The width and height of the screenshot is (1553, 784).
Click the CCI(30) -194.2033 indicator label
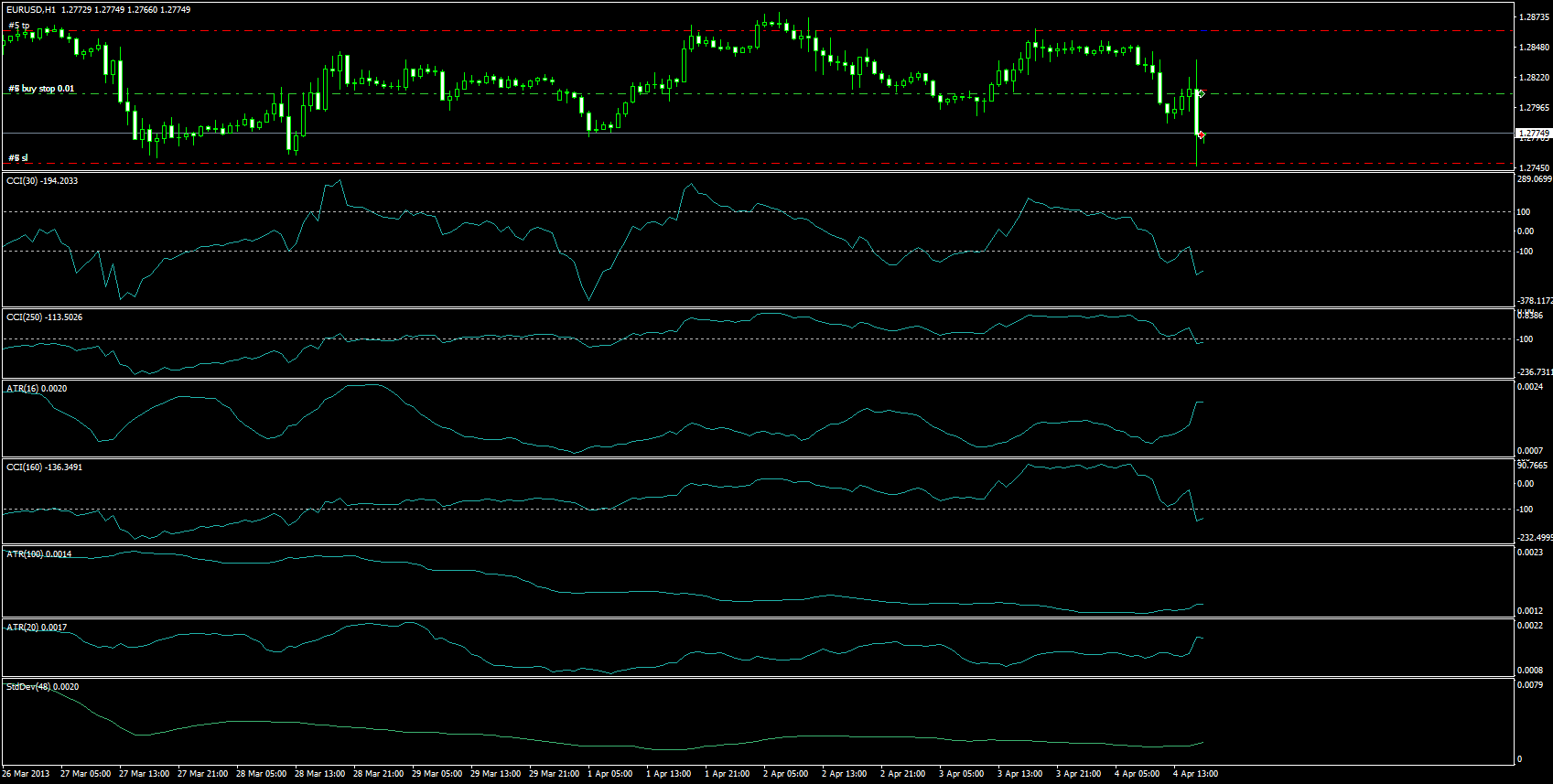[43, 181]
